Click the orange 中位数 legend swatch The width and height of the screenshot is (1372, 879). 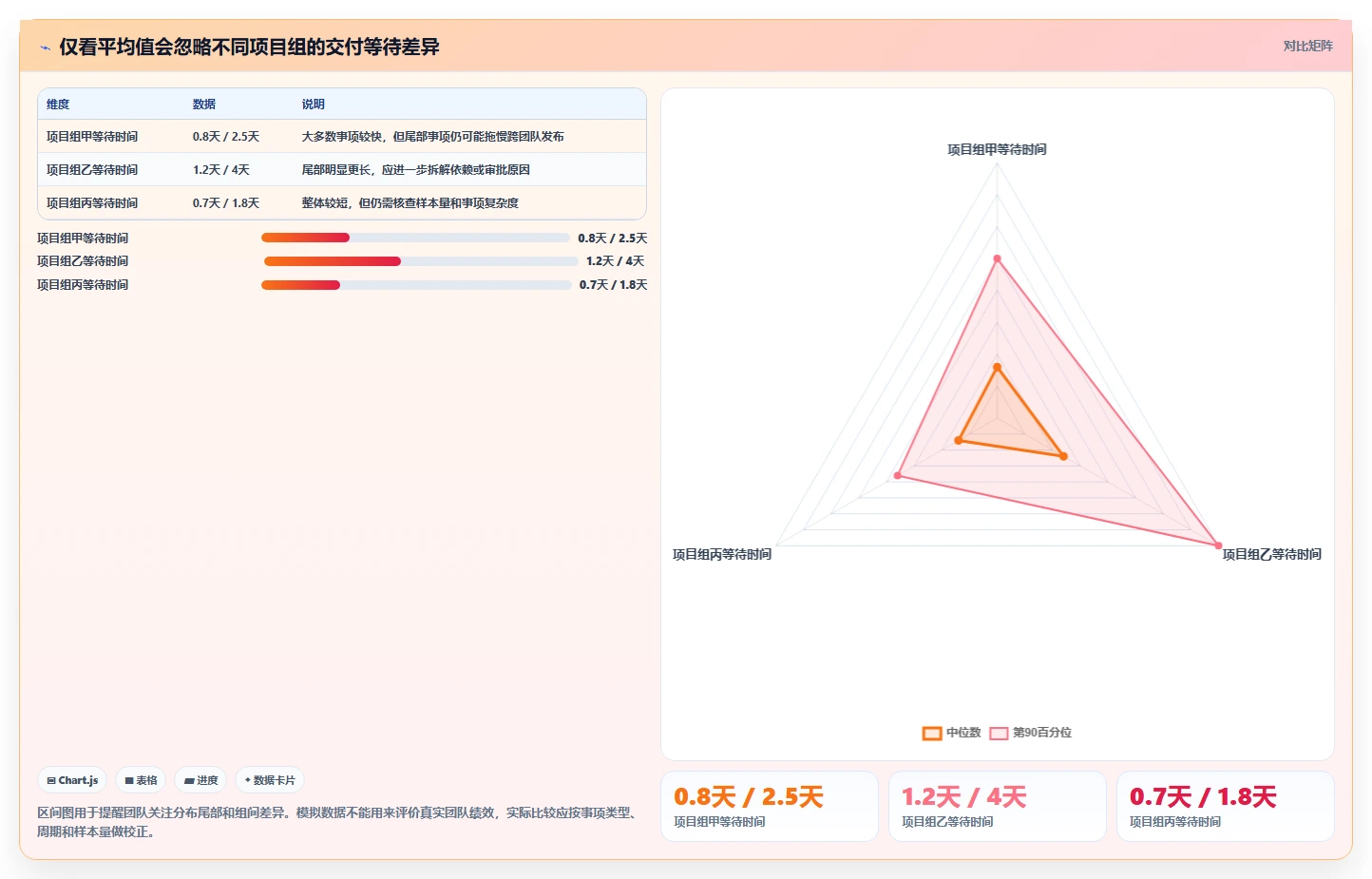[932, 733]
